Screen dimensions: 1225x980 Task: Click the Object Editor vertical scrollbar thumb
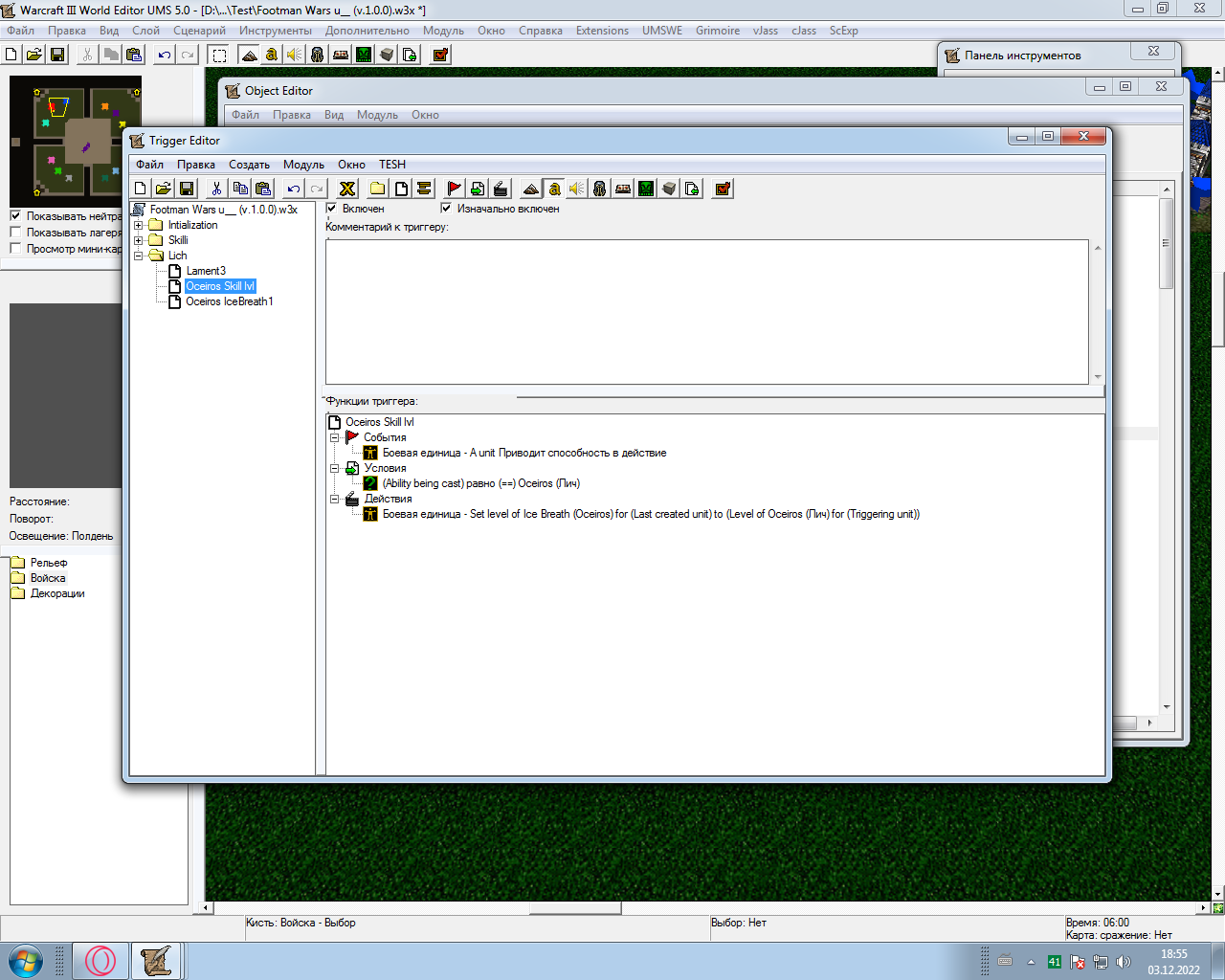(x=1166, y=243)
